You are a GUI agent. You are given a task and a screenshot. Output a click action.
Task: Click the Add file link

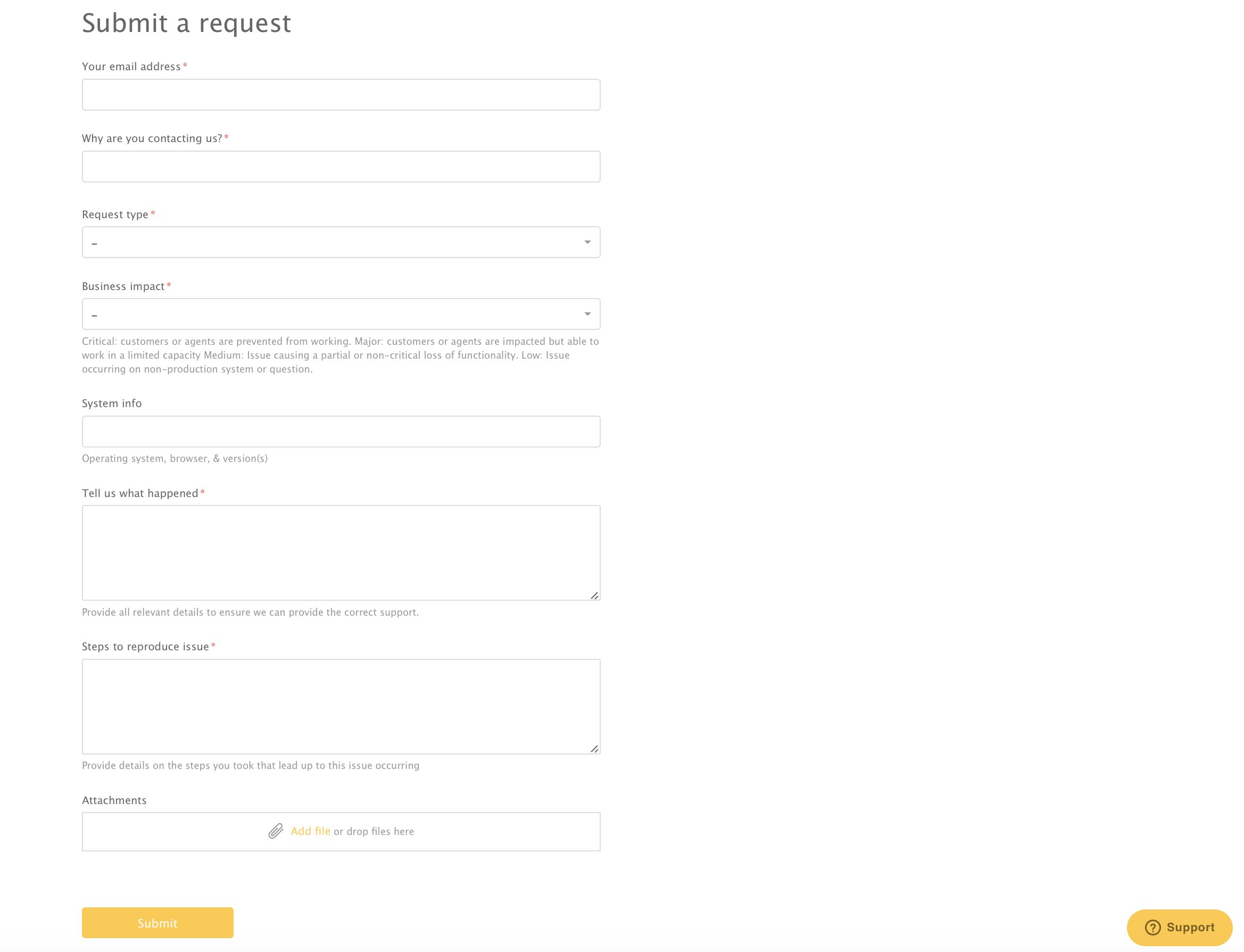point(310,831)
